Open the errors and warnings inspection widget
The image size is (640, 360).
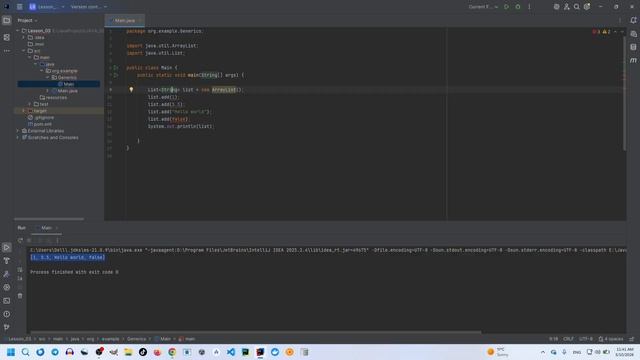(602, 31)
